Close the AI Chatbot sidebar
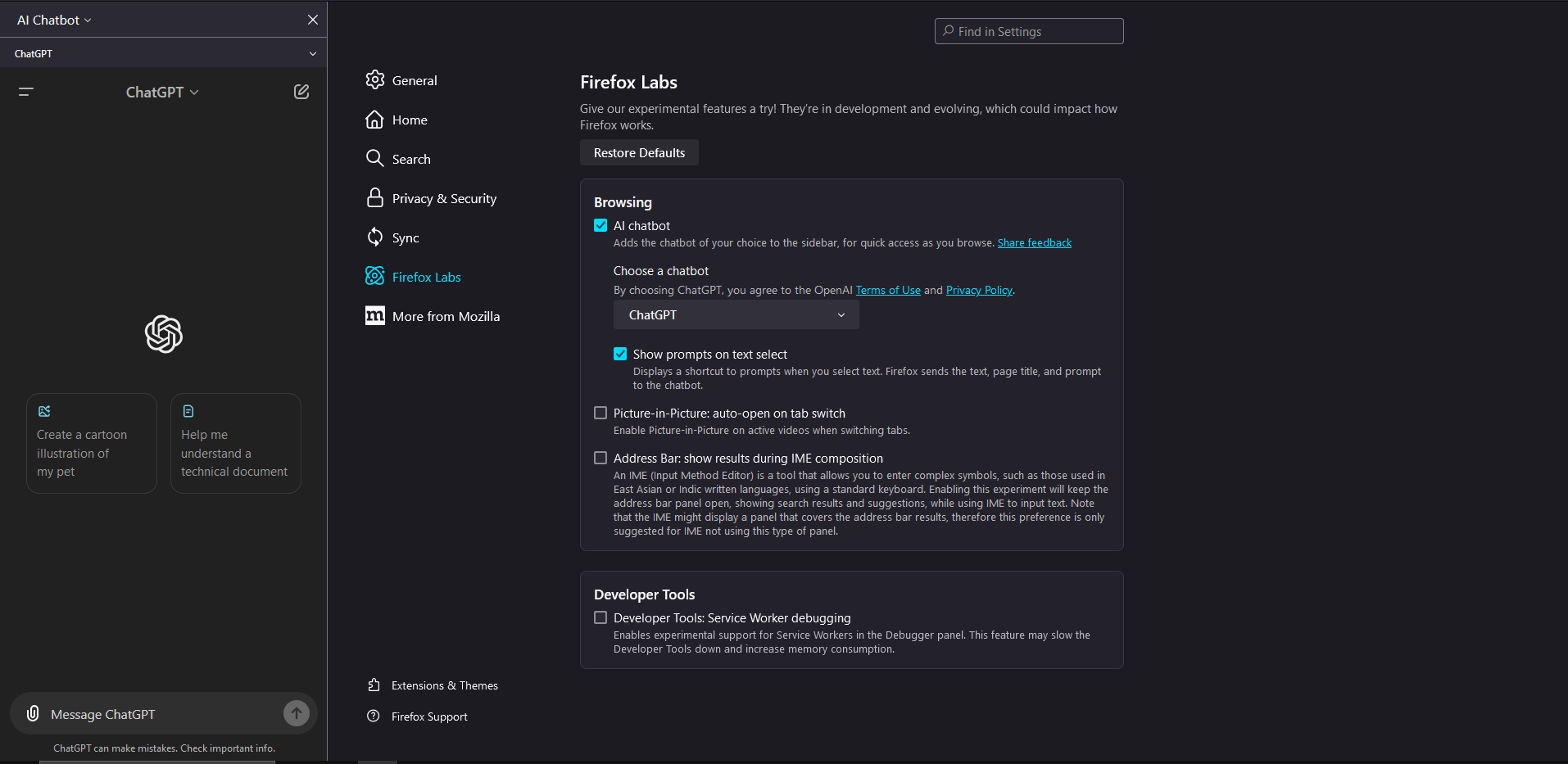 [313, 20]
